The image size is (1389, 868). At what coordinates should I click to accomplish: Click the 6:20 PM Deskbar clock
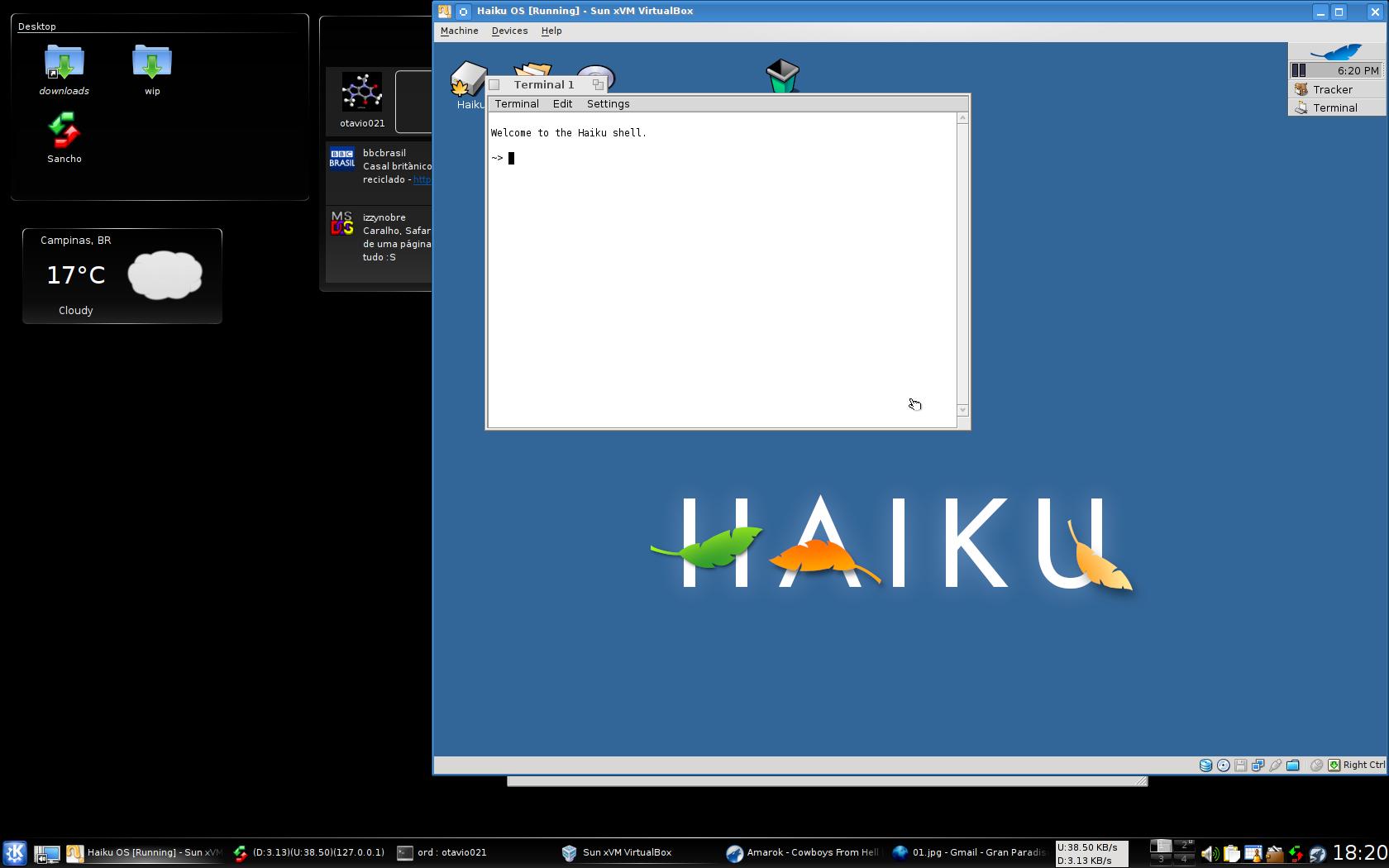click(1358, 70)
